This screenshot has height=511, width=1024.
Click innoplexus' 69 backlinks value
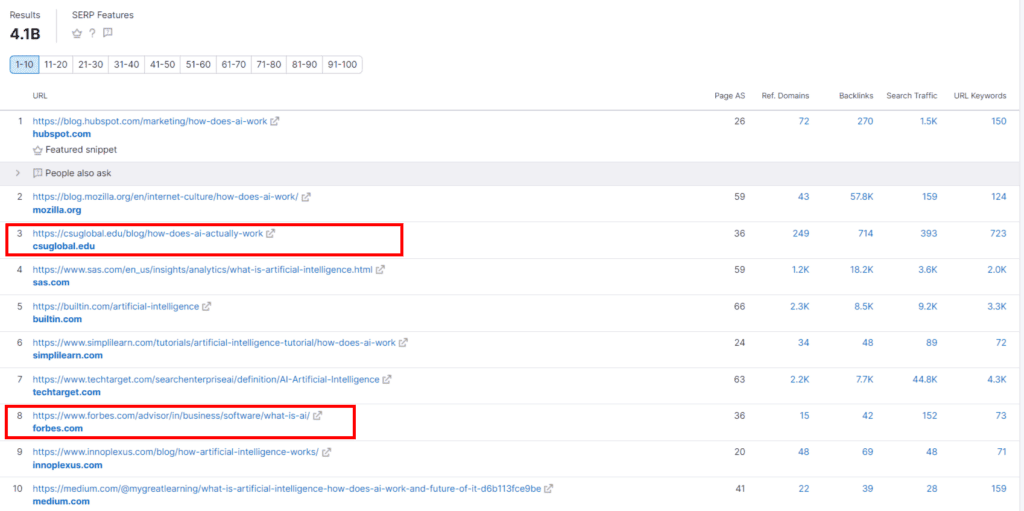pyautogui.click(x=868, y=452)
